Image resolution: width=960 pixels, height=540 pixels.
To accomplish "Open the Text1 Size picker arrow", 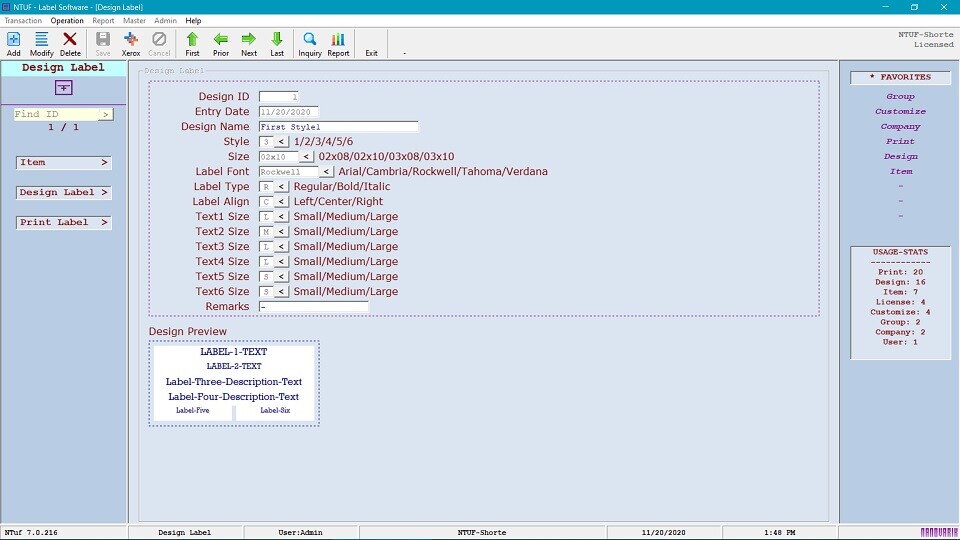I will click(282, 217).
